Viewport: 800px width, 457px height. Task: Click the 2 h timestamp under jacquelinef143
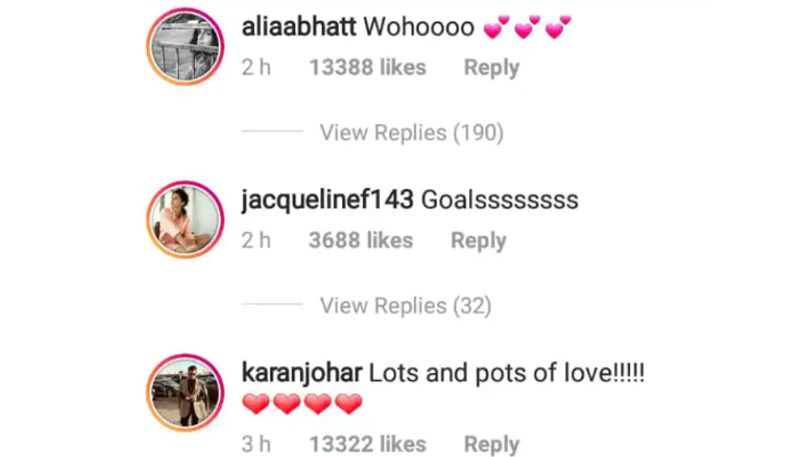(x=256, y=240)
